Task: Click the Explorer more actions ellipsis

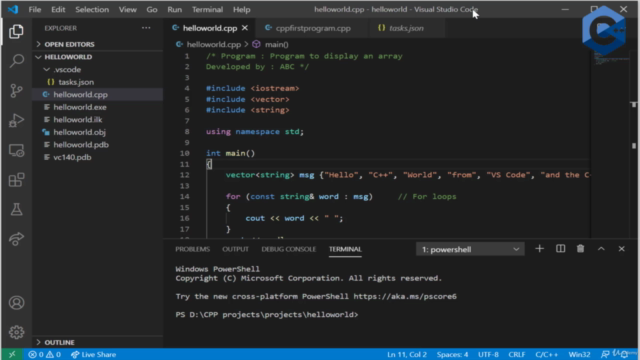Action: [x=146, y=28]
